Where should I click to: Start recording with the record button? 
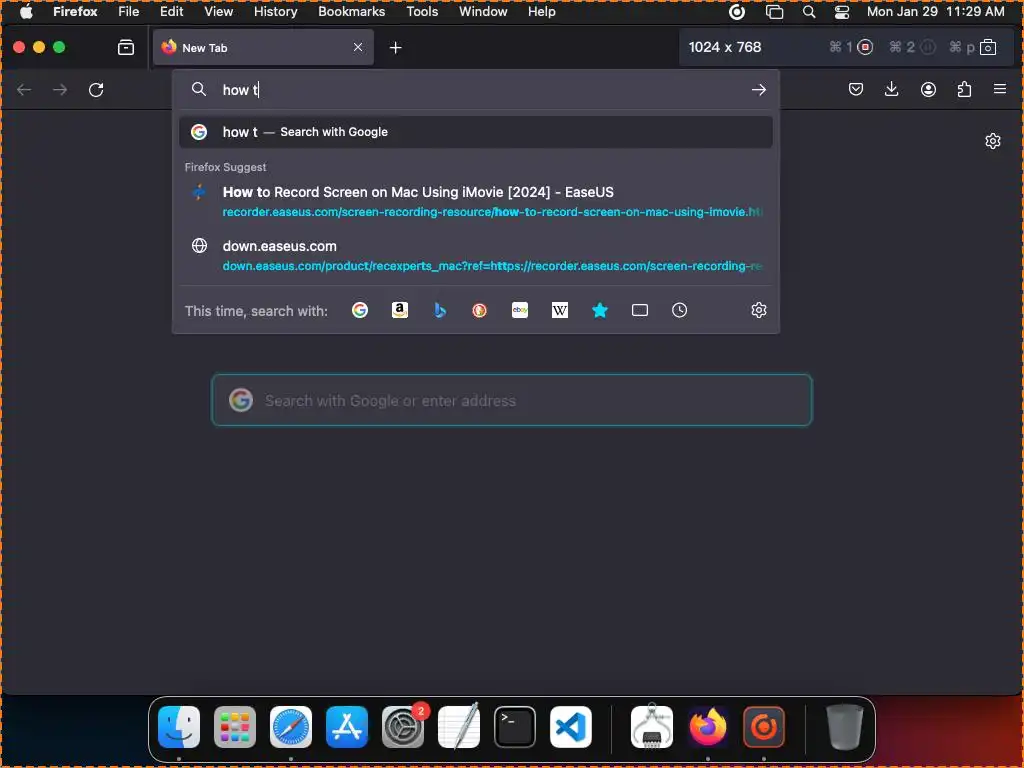[865, 47]
